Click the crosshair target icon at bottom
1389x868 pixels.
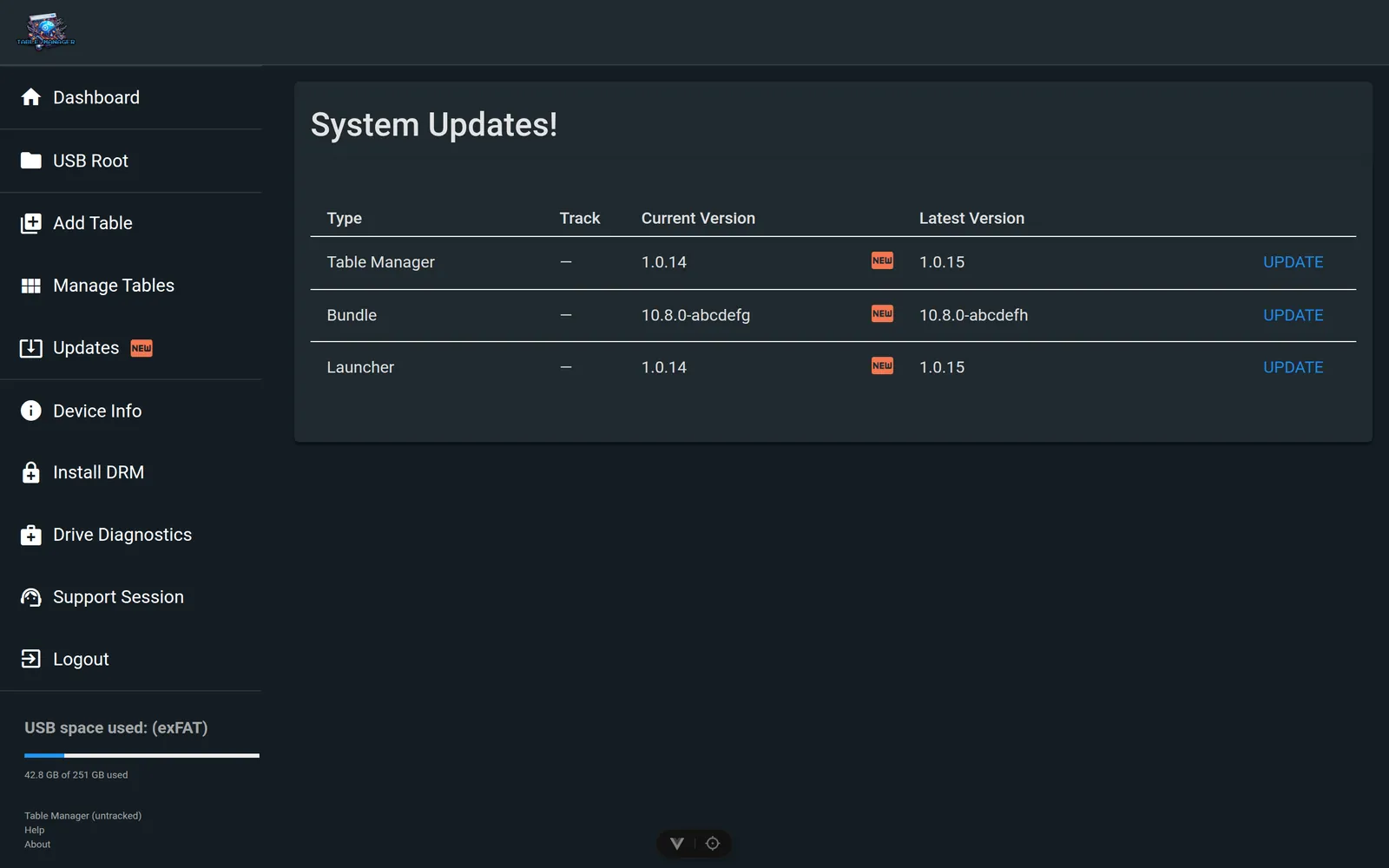(713, 844)
